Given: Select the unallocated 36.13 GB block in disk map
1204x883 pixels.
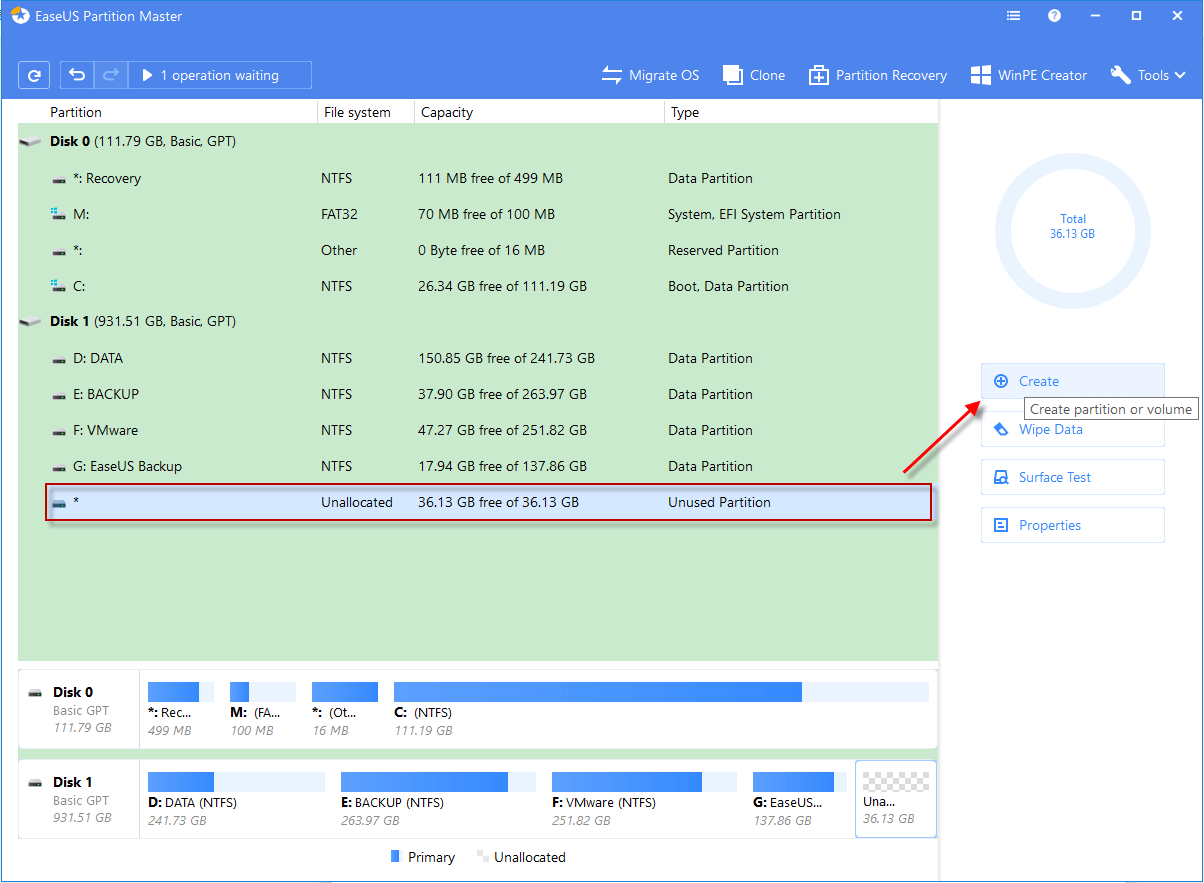Looking at the screenshot, I should 896,799.
